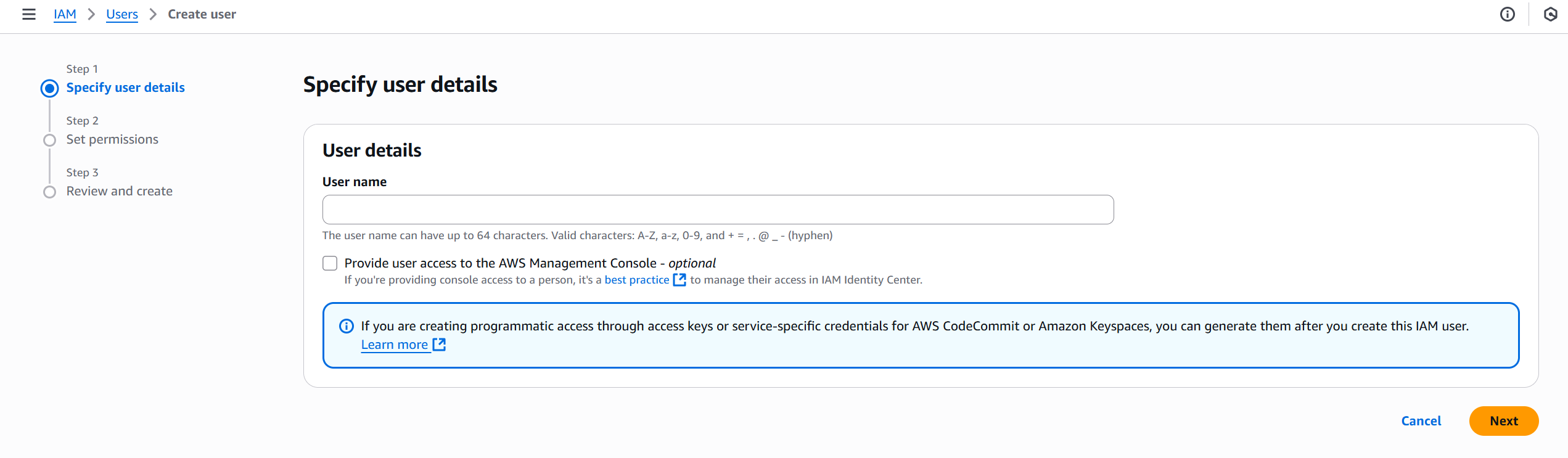The image size is (1568, 458).
Task: Select the Step 3 Review and create circle
Action: pos(50,192)
